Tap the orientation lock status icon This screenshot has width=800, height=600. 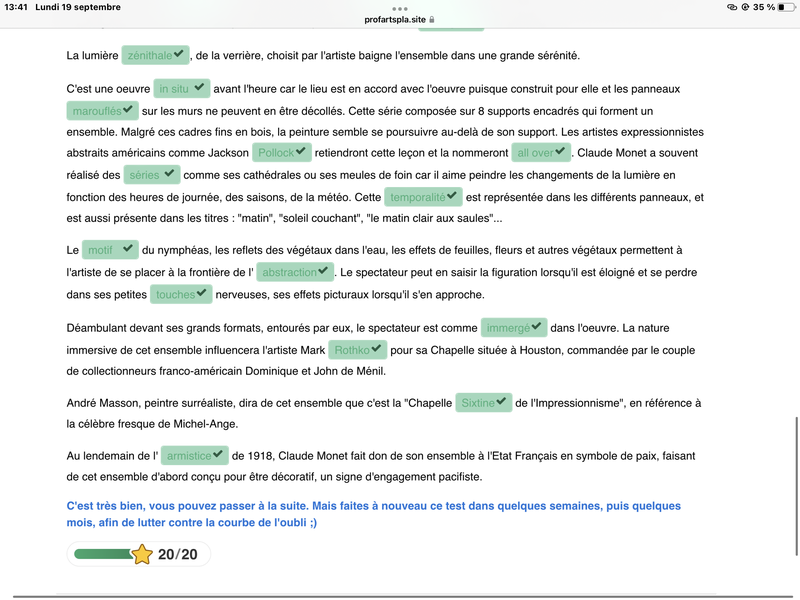pyautogui.click(x=745, y=7)
